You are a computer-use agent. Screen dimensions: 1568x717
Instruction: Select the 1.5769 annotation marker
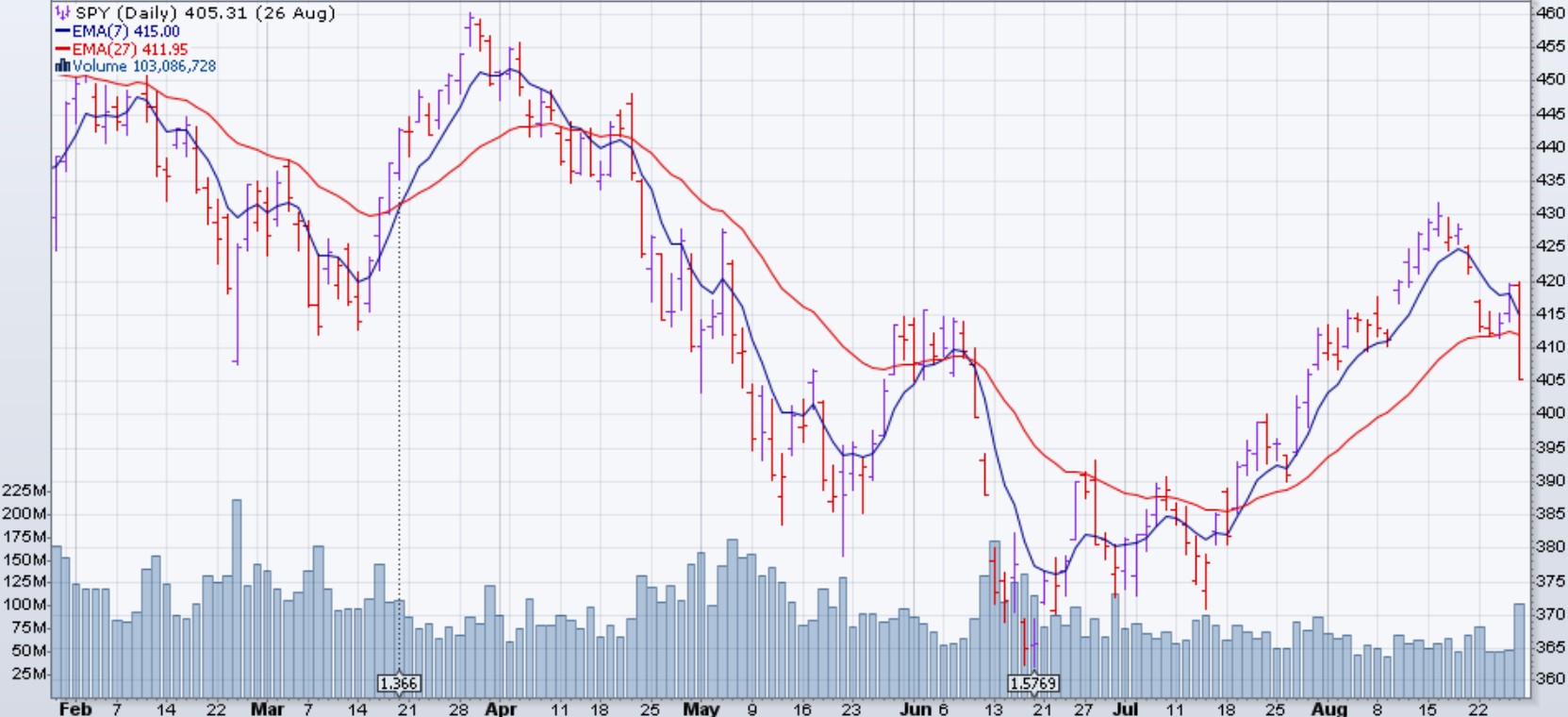[x=1033, y=683]
